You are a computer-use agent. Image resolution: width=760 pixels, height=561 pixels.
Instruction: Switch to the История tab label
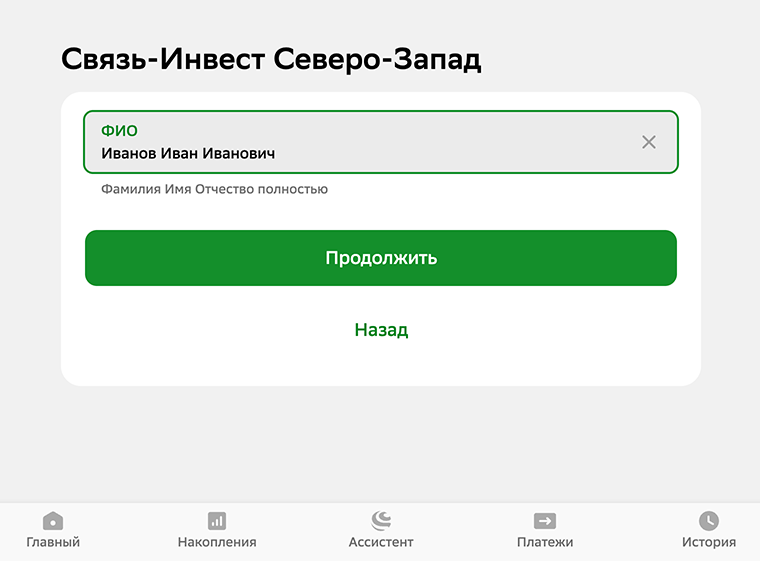pyautogui.click(x=709, y=542)
